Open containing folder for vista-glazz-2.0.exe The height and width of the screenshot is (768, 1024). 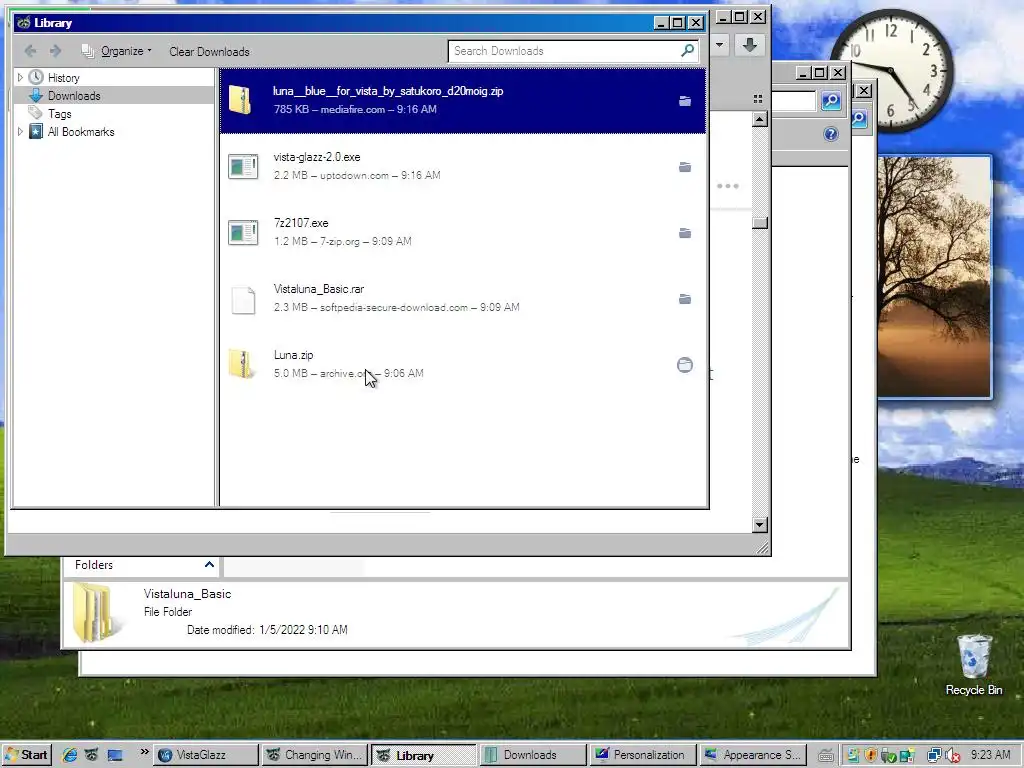pyautogui.click(x=684, y=167)
